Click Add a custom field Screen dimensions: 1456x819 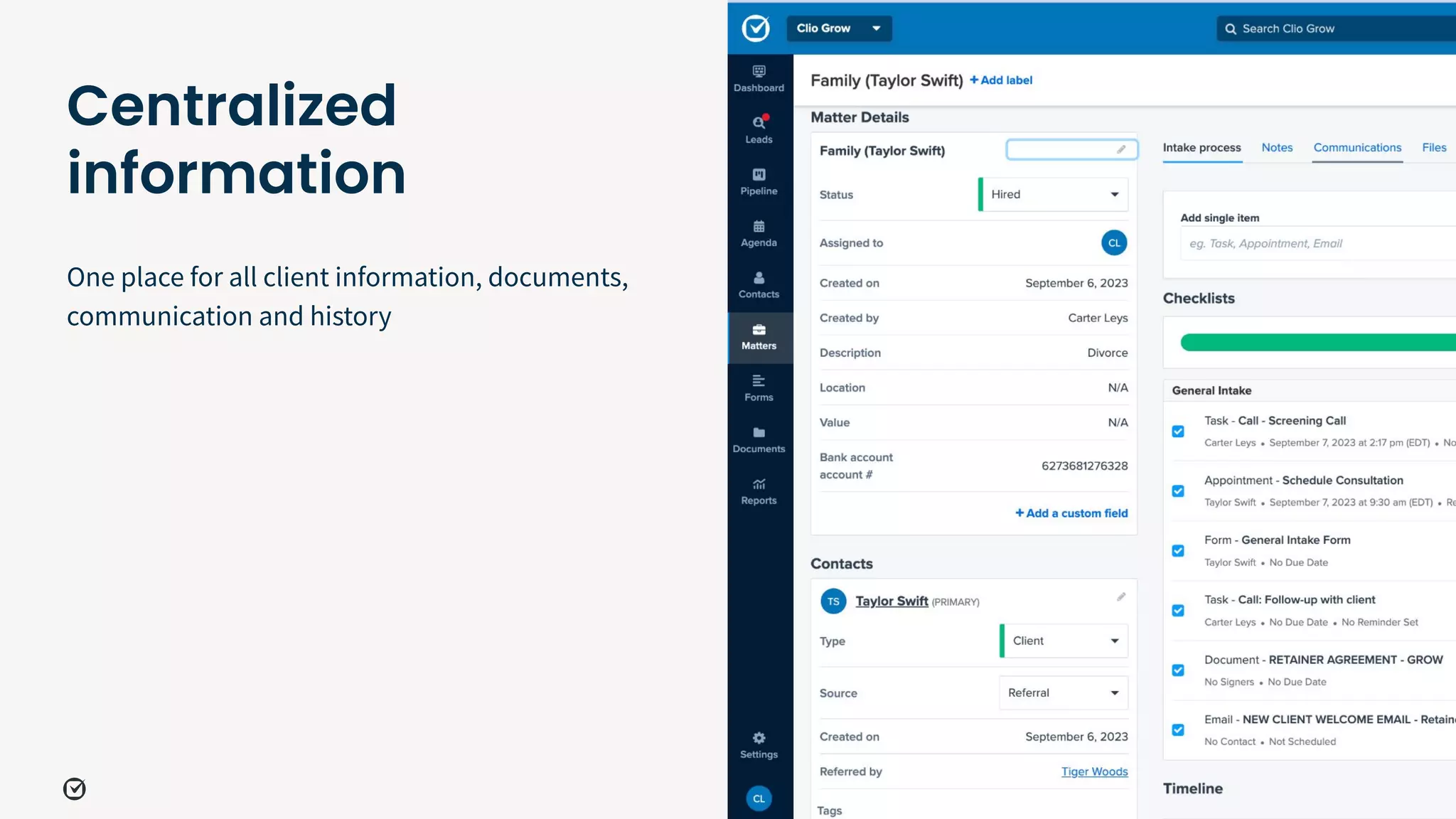point(1071,513)
